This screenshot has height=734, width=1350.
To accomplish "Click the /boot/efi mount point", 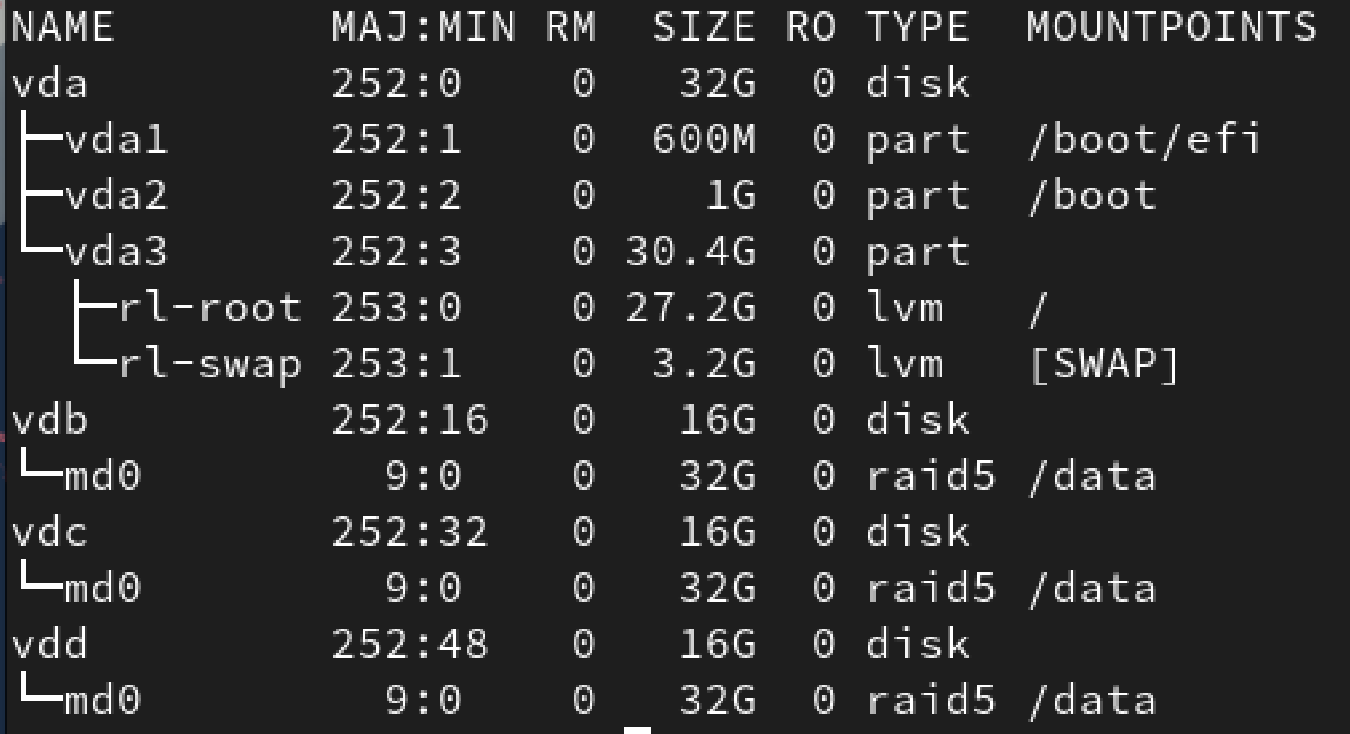I will pyautogui.click(x=1142, y=140).
